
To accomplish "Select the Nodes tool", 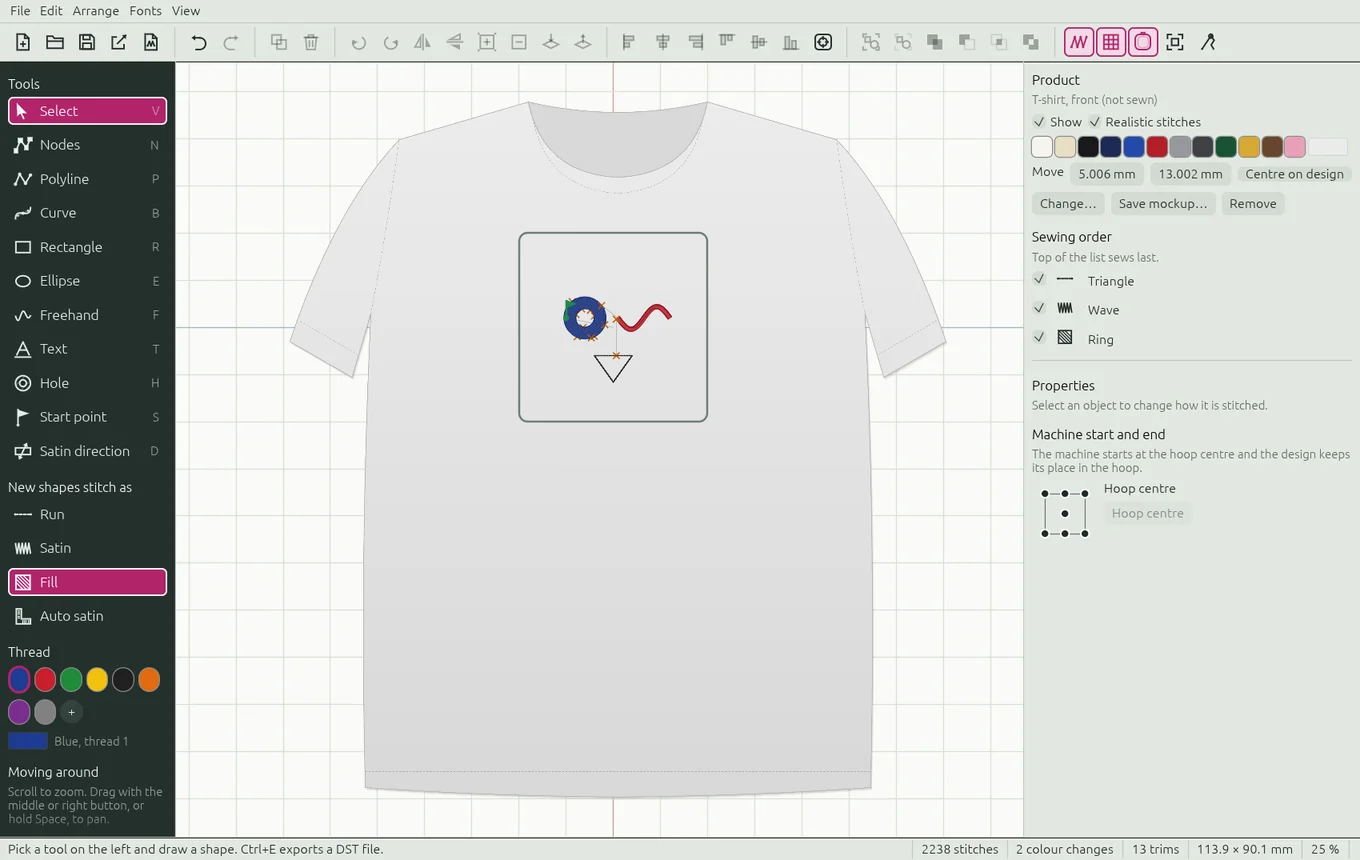I will 87,145.
